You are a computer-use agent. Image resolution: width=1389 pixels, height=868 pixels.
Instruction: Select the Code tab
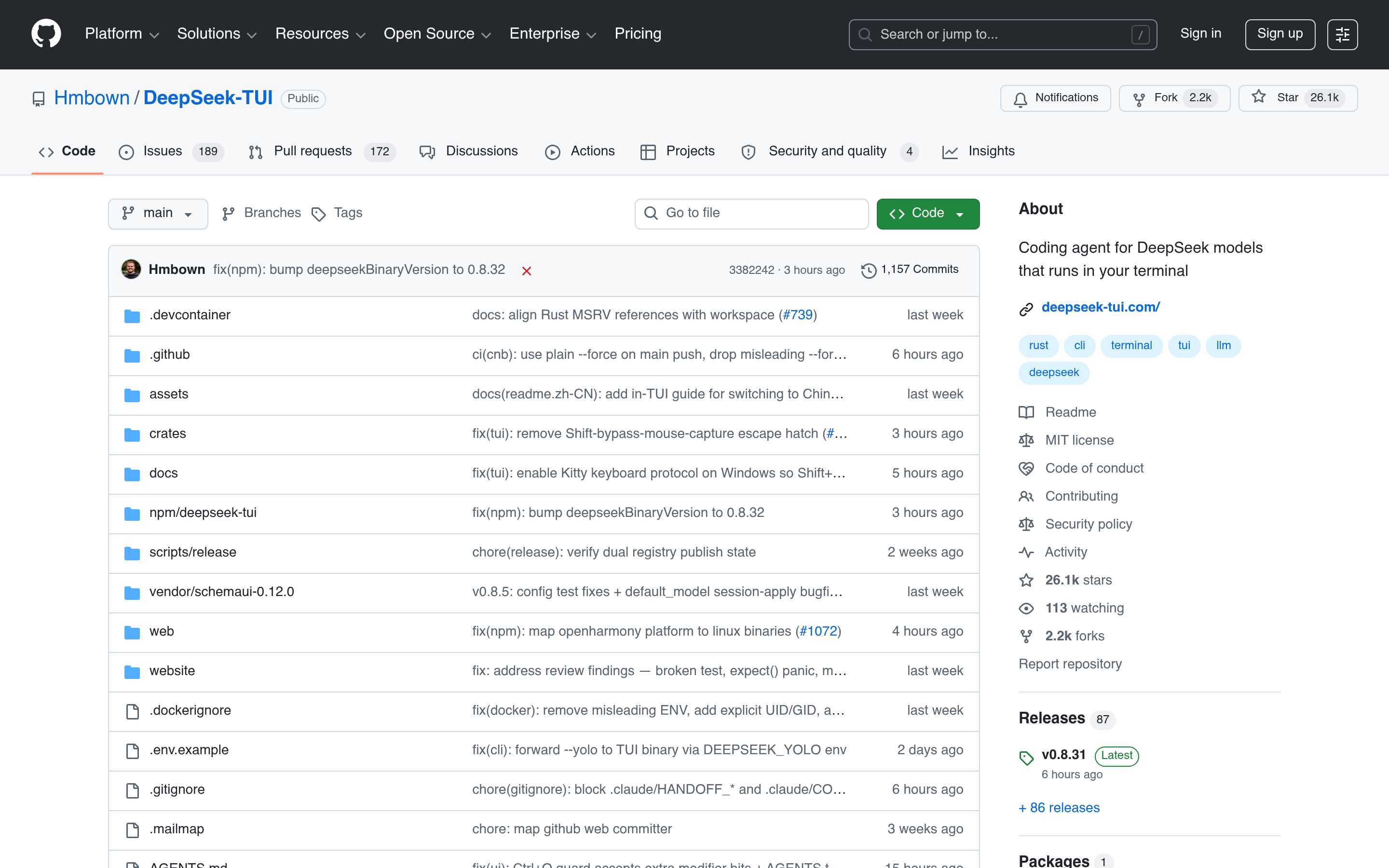[x=67, y=151]
